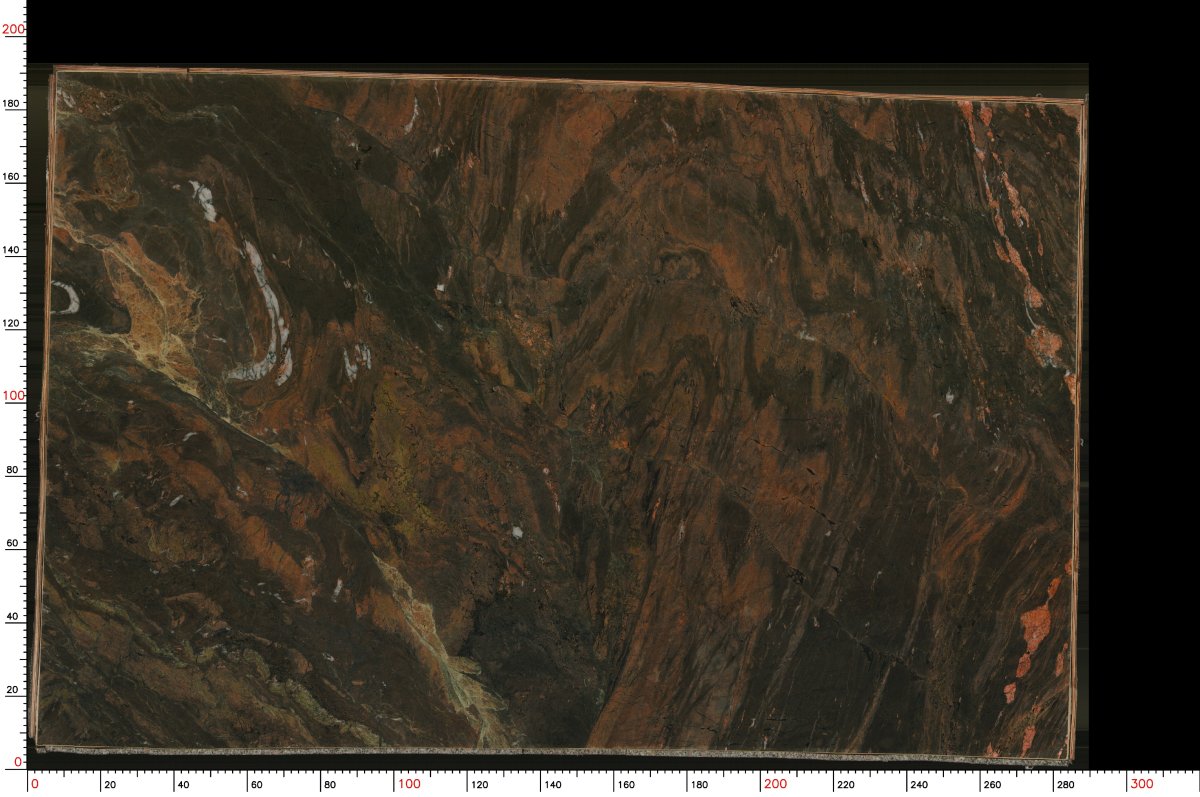Click the 120 mark on vertical ruler
The width and height of the screenshot is (1200, 797).
13,323
